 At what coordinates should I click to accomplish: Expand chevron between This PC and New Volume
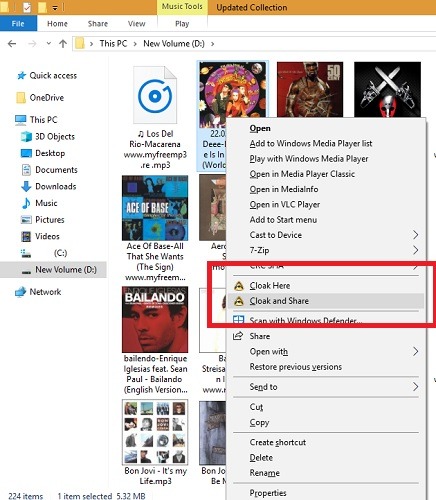click(x=135, y=44)
